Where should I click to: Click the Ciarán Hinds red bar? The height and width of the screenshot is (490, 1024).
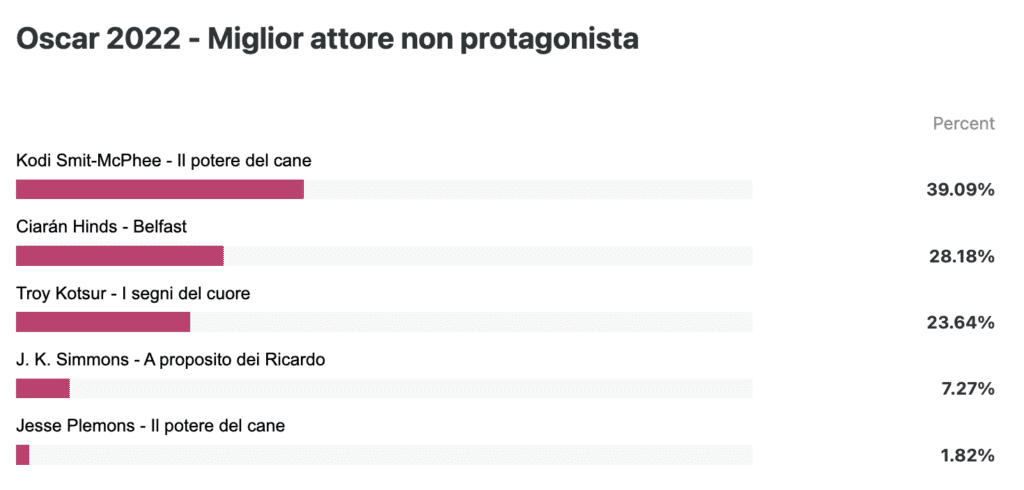pyautogui.click(x=120, y=256)
